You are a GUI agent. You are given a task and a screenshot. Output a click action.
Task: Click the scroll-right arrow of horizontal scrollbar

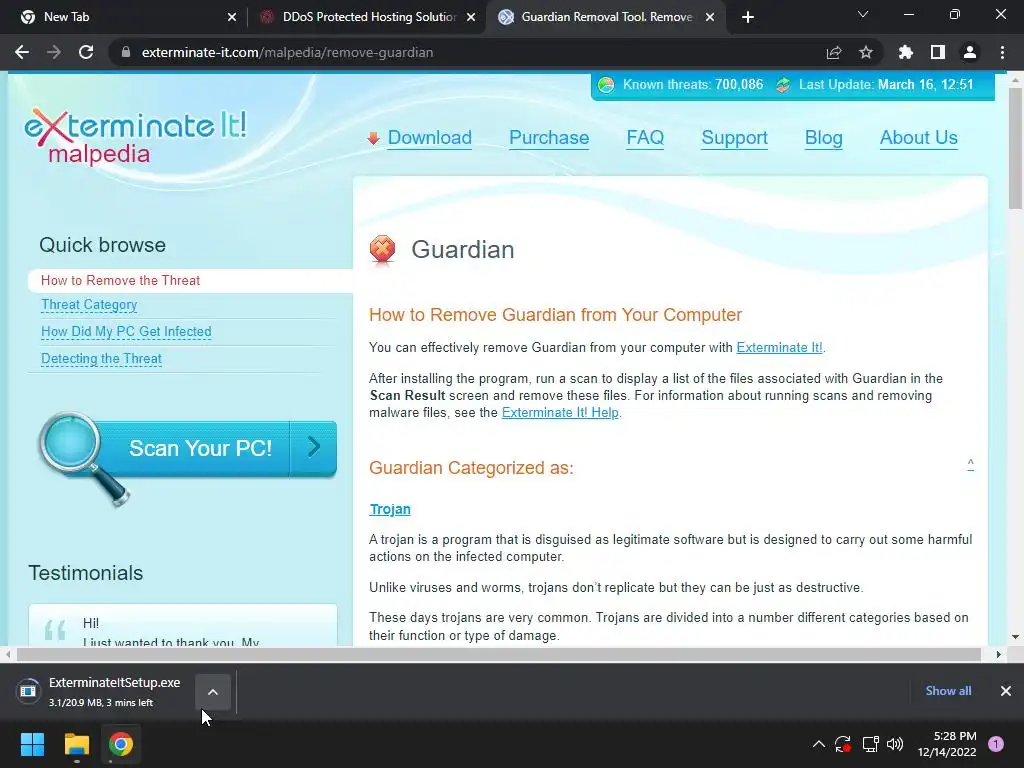pos(999,654)
